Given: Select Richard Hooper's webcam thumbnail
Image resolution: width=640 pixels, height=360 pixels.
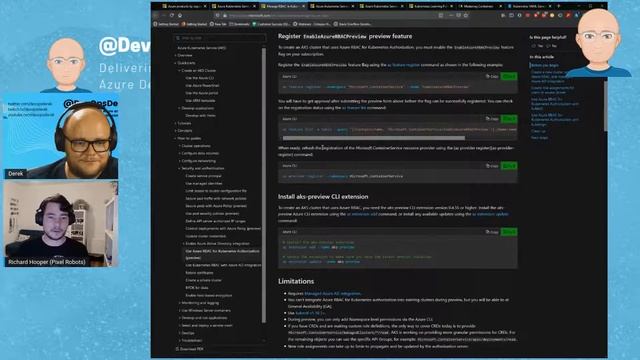Looking at the screenshot, I should click(61, 224).
